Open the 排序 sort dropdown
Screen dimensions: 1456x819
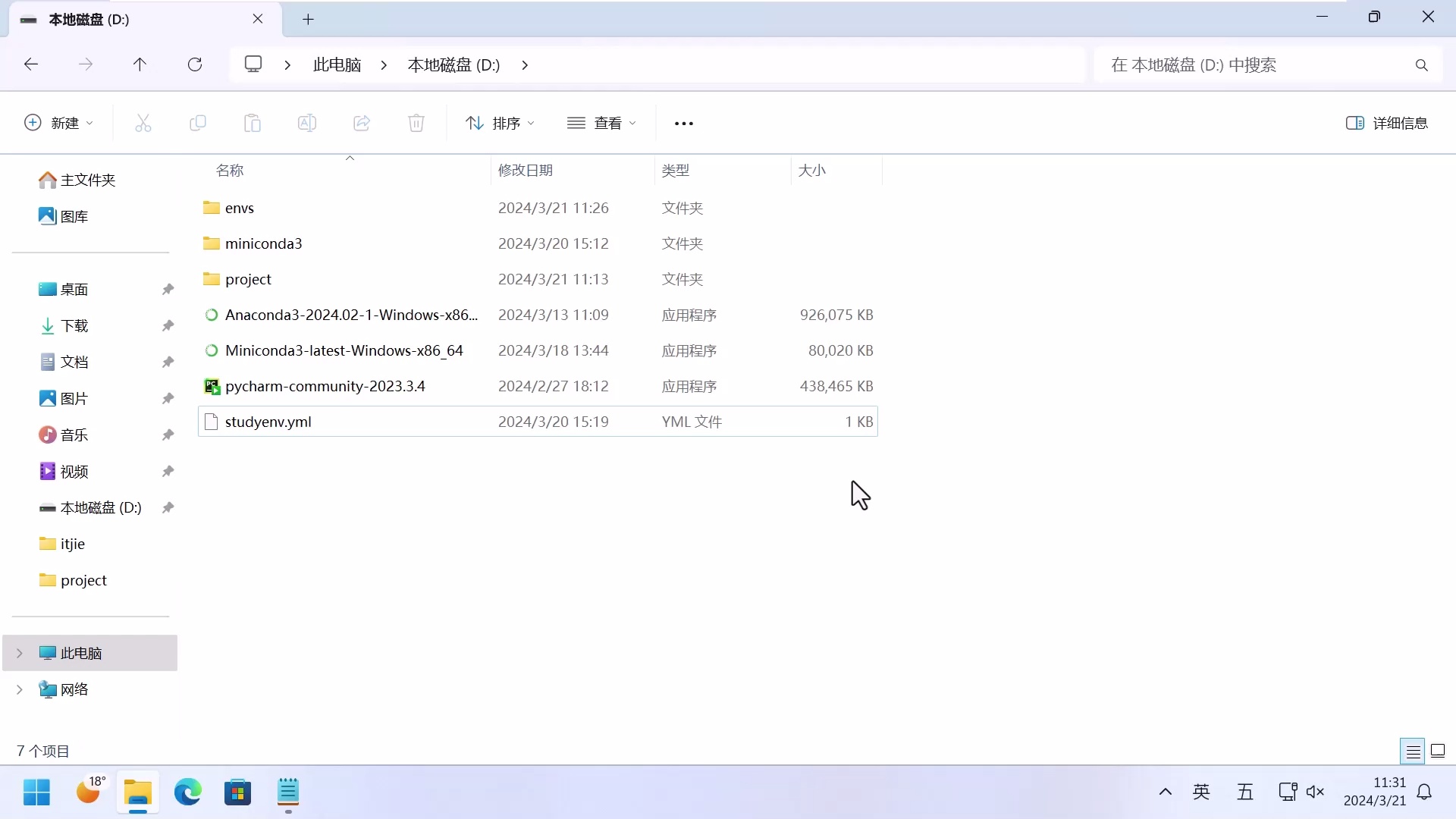tap(500, 123)
